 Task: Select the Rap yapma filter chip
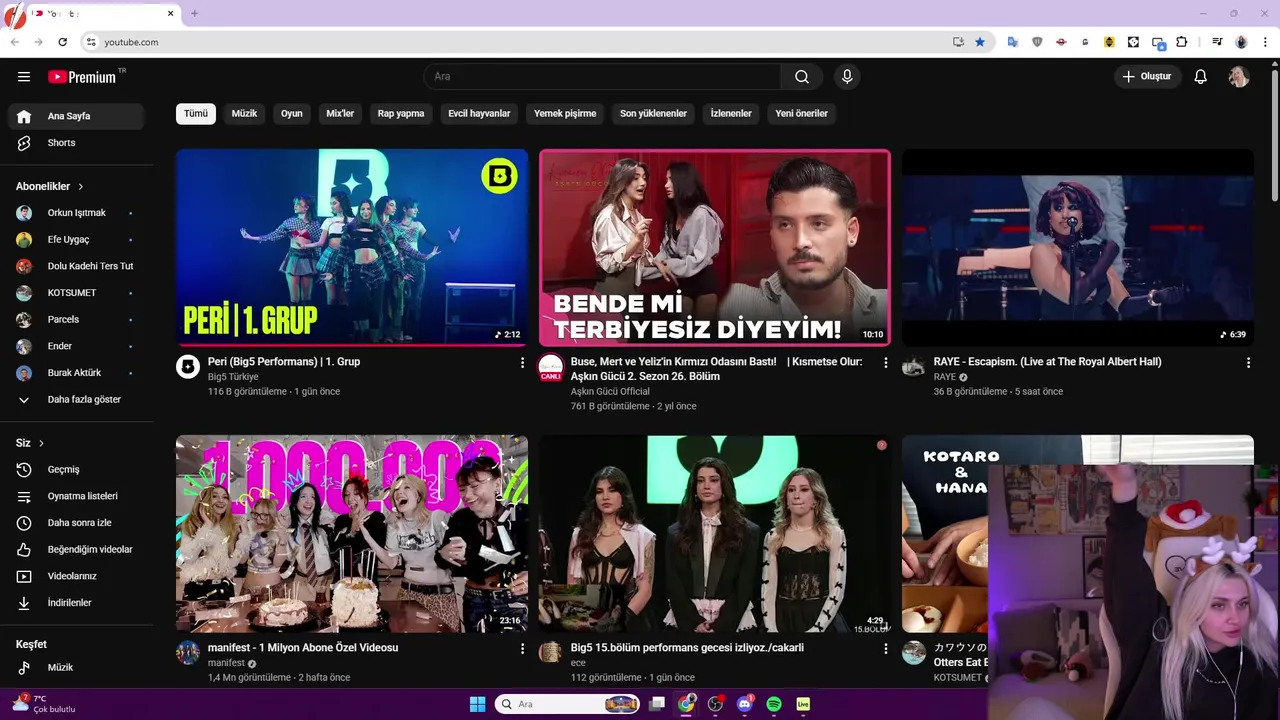[x=401, y=113]
